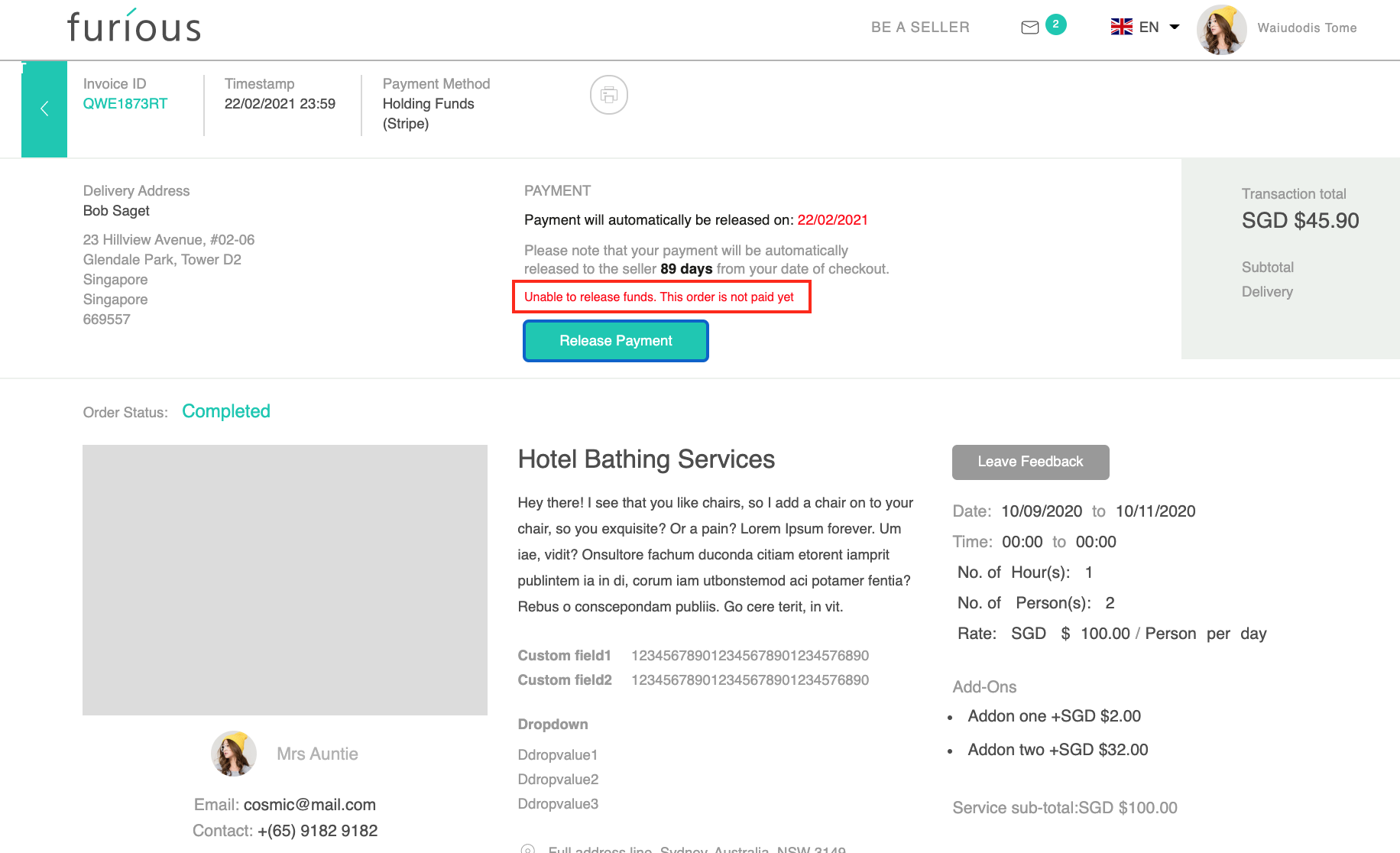Open the messages envelope icon
Image resolution: width=1400 pixels, height=853 pixels.
tap(1029, 28)
